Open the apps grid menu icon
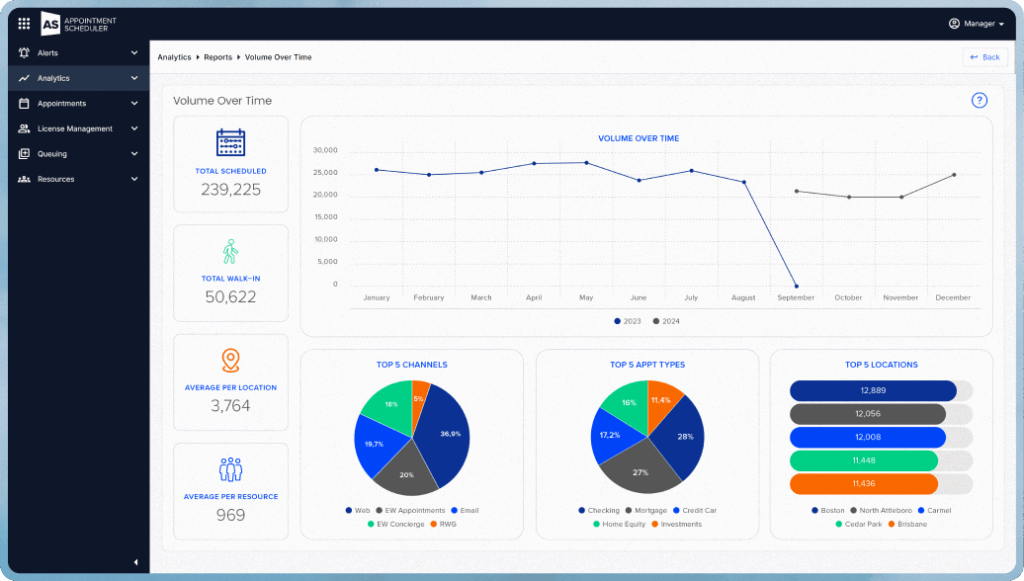 (x=24, y=23)
